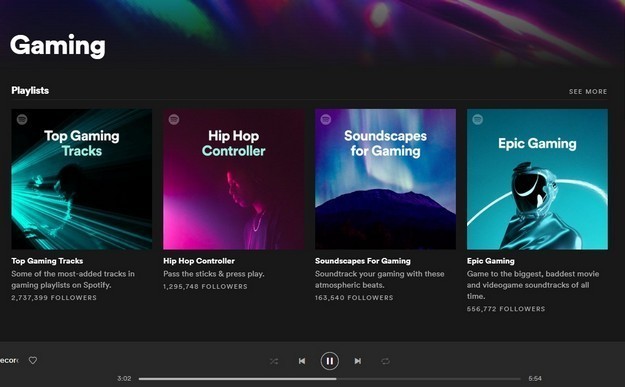Skip to the next track
Viewport: 625px width, 387px height.
pos(358,361)
